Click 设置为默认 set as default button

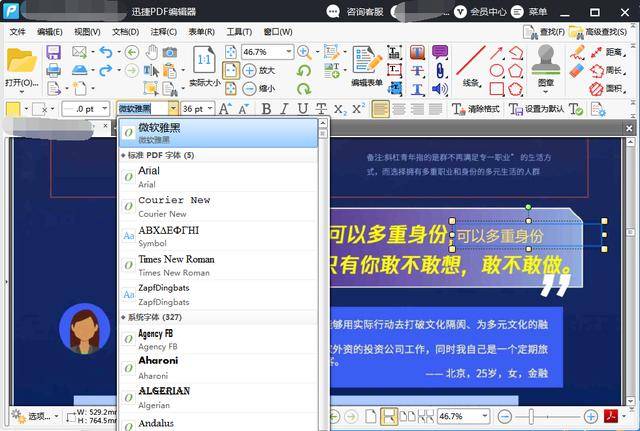click(x=536, y=109)
